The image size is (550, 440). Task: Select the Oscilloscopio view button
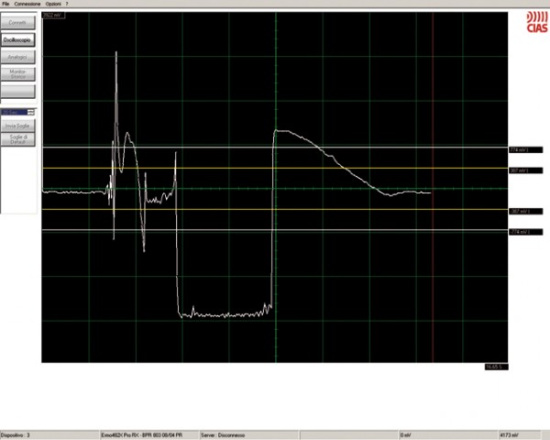coord(18,40)
